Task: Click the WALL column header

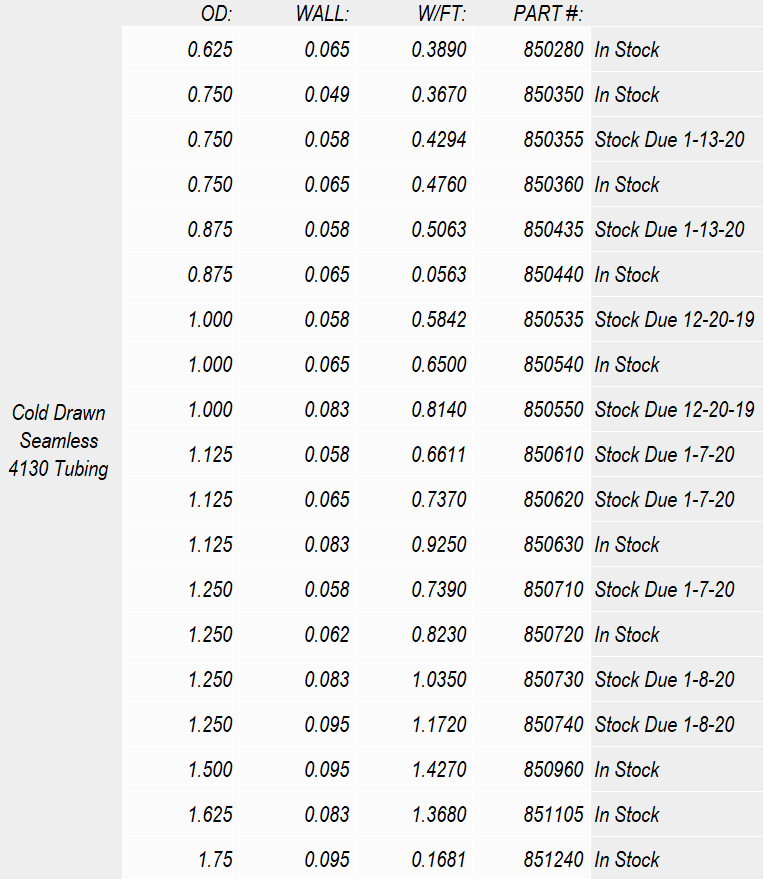Action: [x=322, y=13]
